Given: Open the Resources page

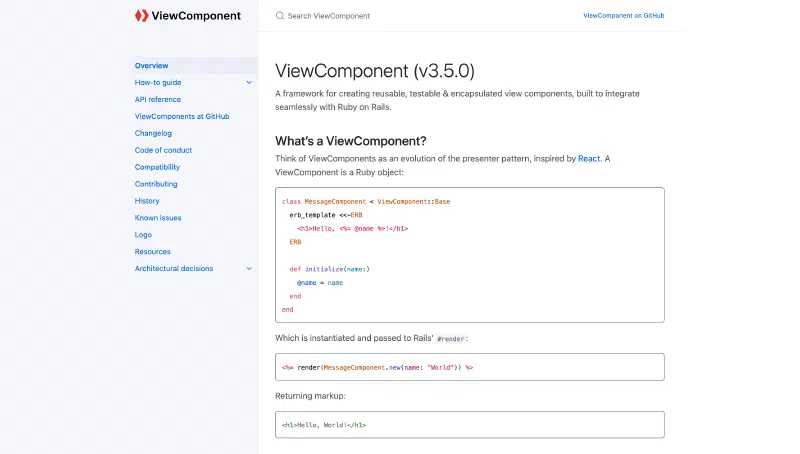Looking at the screenshot, I should (153, 251).
